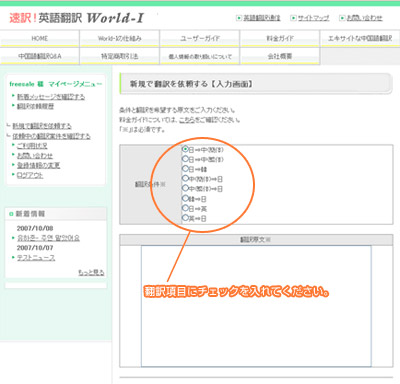Click 新規で翻訳を依頼する in the sidebar
Image resolution: width=400 pixels, height=384 pixels.
pyautogui.click(x=42, y=126)
